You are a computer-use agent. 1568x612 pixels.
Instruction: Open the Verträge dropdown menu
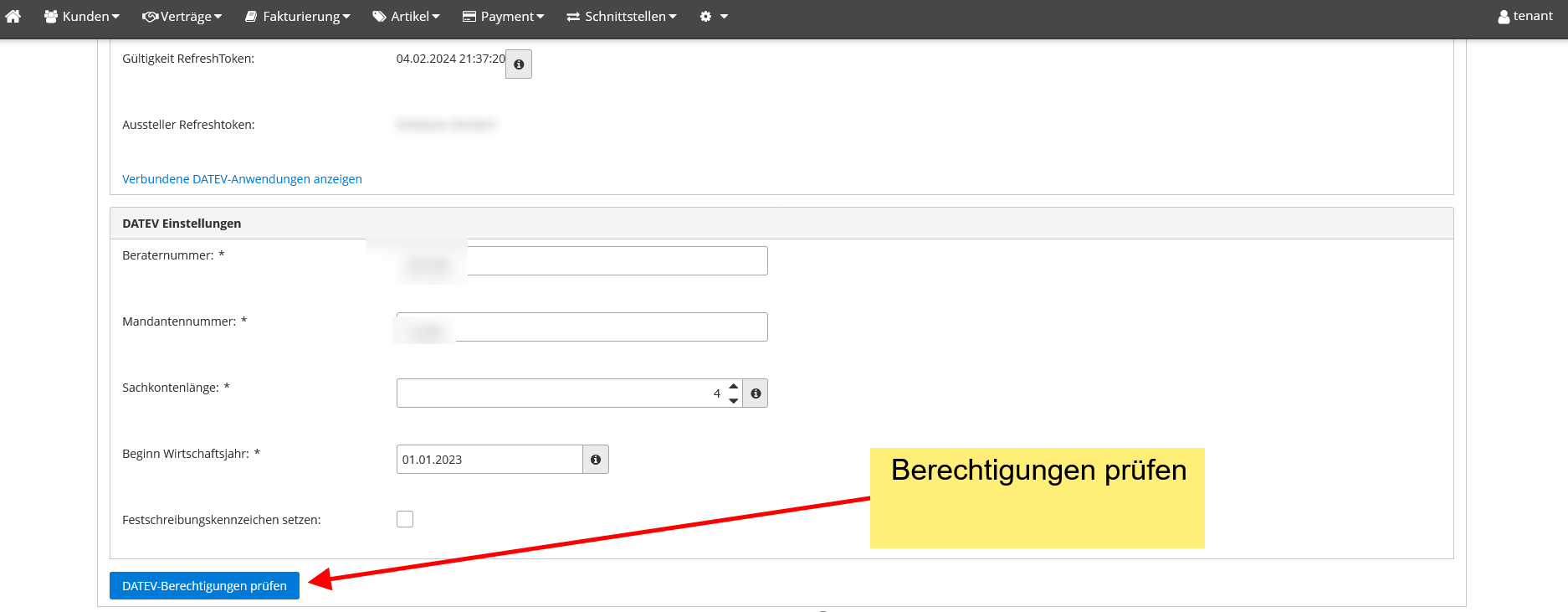tap(182, 16)
